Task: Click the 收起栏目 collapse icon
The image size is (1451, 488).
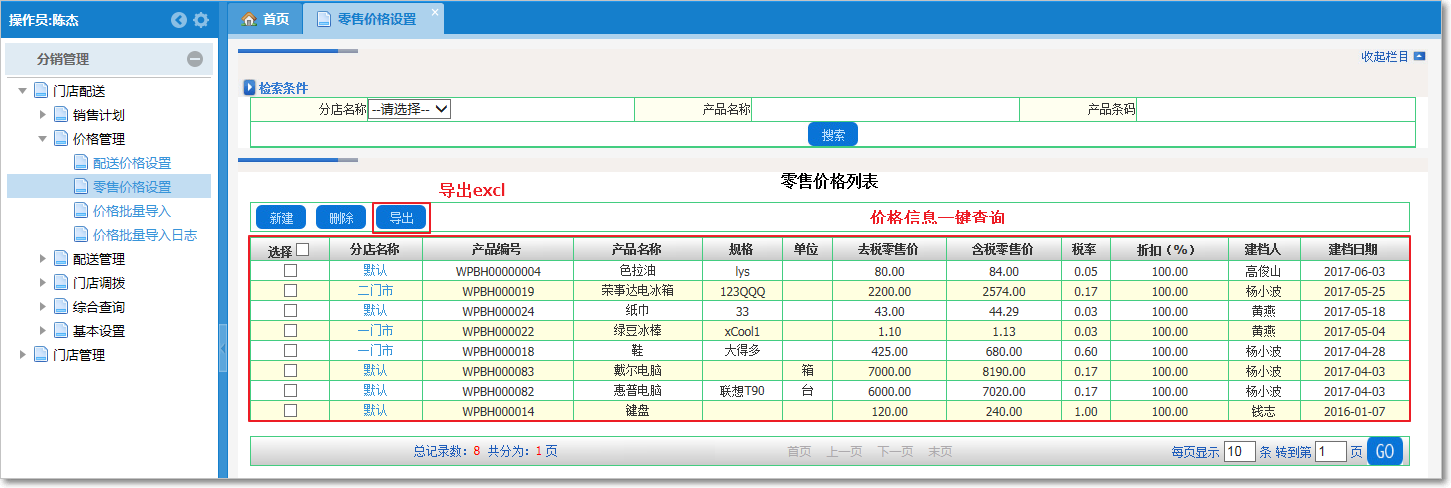Action: point(1419,56)
